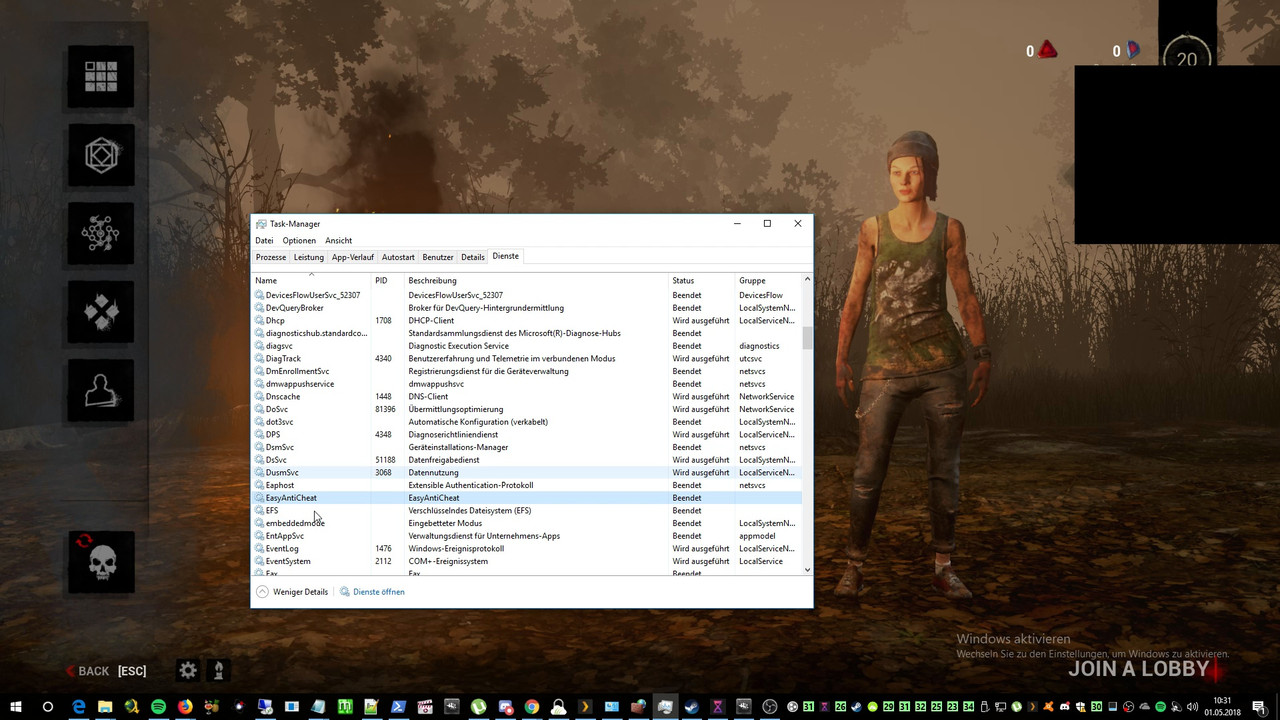Open Cortana search circle in taskbar
Screen dimensions: 1280x720
tap(47, 707)
